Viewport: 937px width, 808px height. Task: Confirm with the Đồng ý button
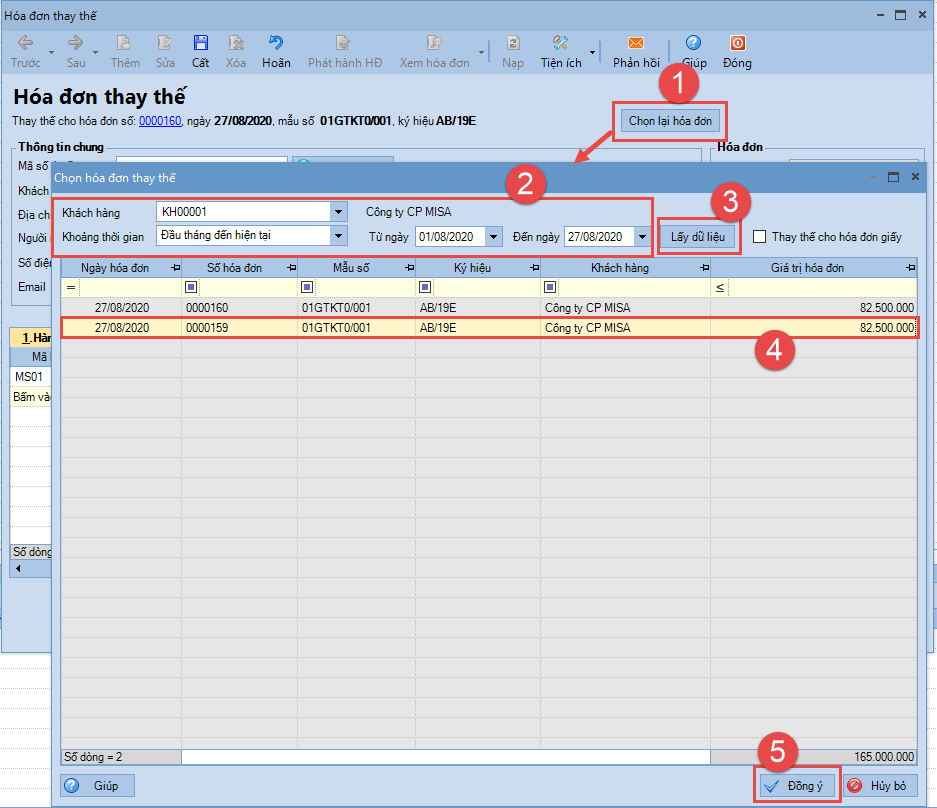pyautogui.click(x=797, y=785)
